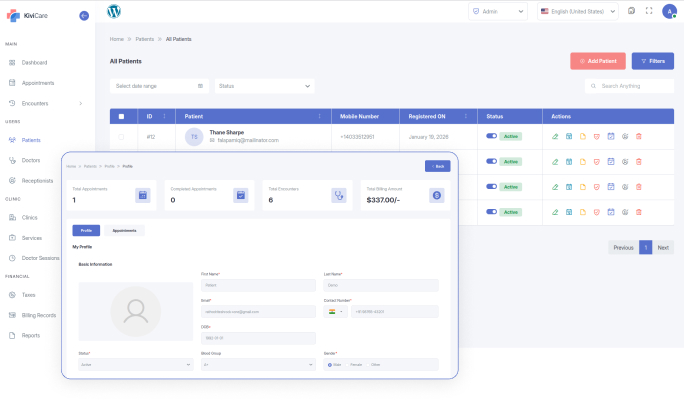684x400 pixels.
Task: Click the page 1 pagination button
Action: tap(646, 248)
